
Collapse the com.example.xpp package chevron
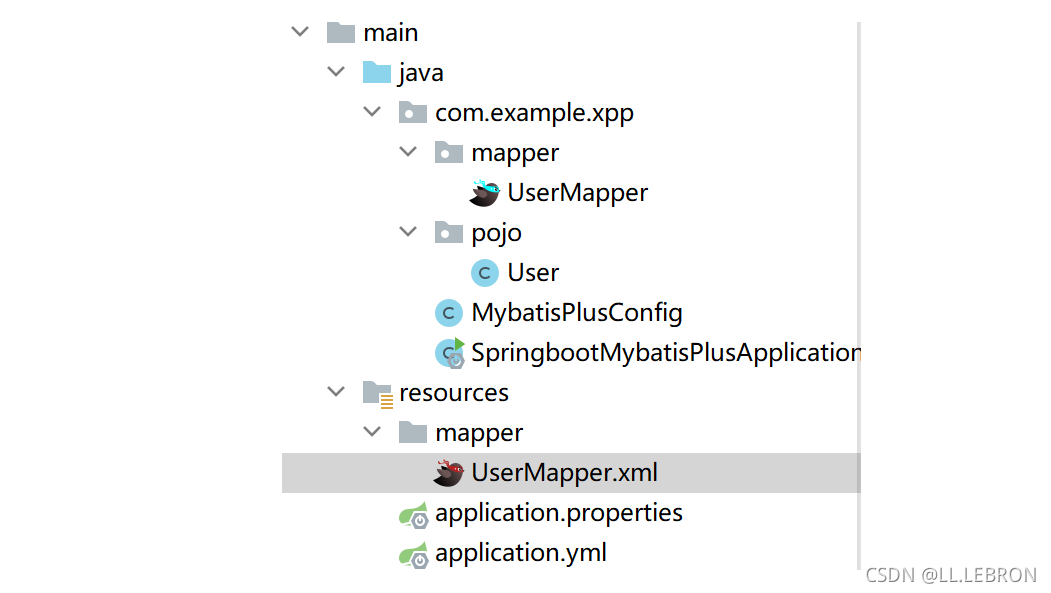(x=372, y=112)
